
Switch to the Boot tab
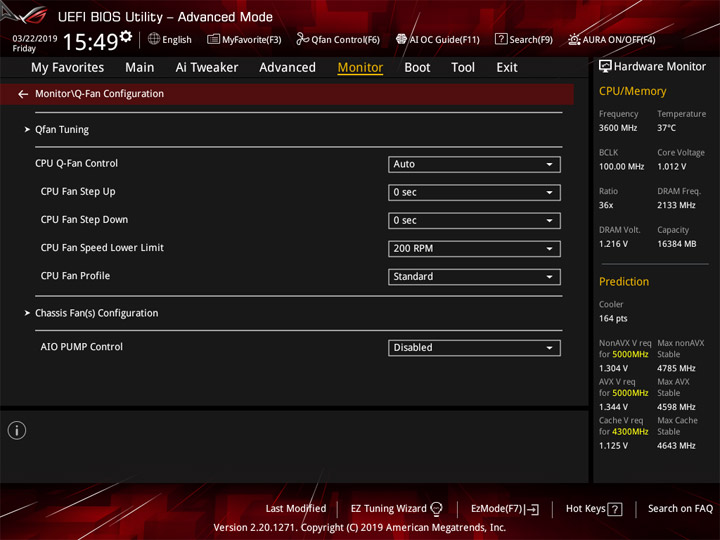click(417, 68)
